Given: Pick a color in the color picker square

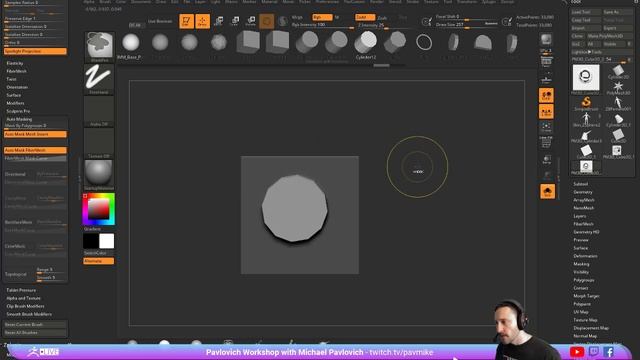Looking at the screenshot, I should click(x=99, y=210).
